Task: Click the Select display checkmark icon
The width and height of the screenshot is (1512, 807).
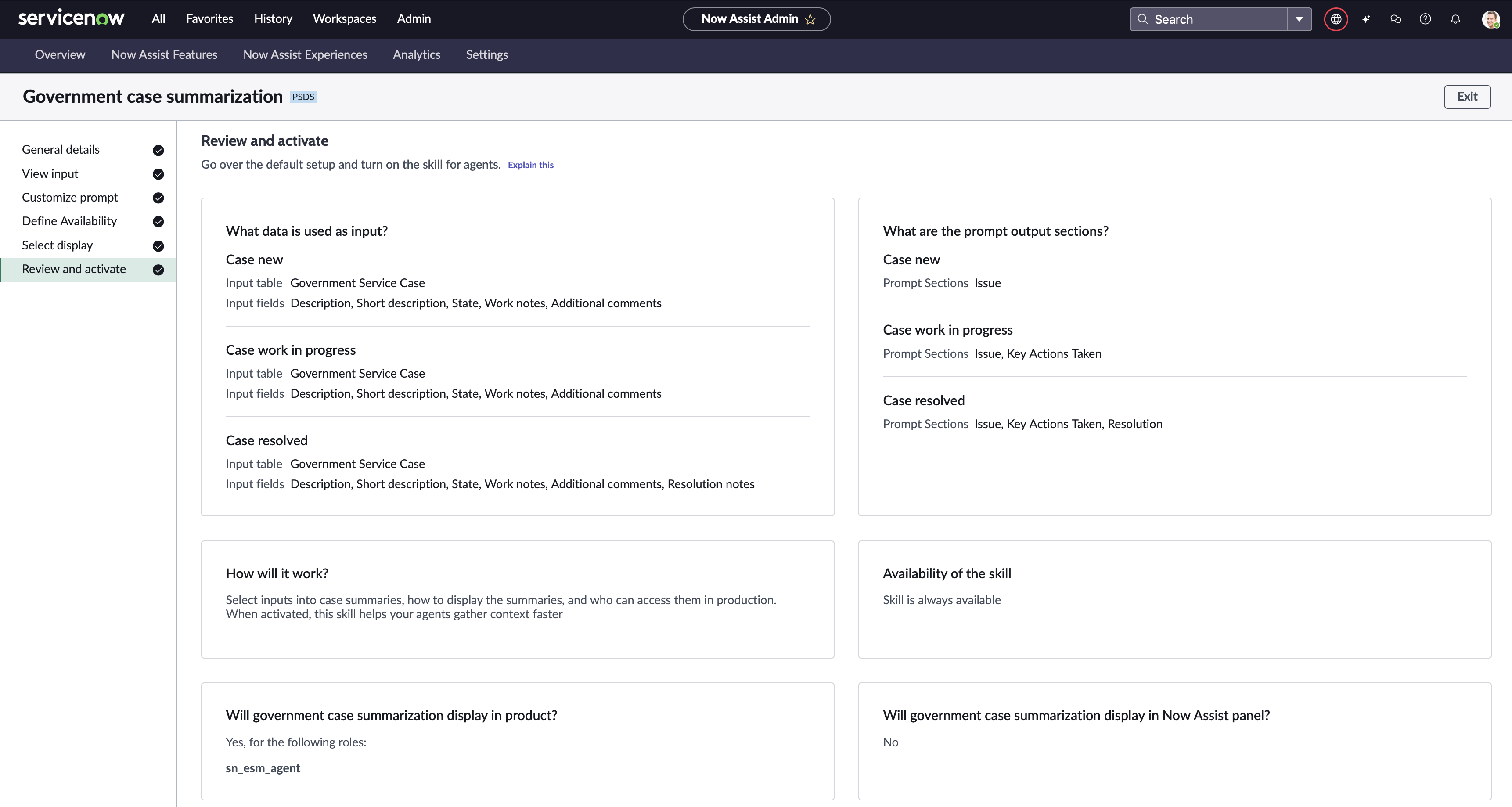Action: pos(158,246)
